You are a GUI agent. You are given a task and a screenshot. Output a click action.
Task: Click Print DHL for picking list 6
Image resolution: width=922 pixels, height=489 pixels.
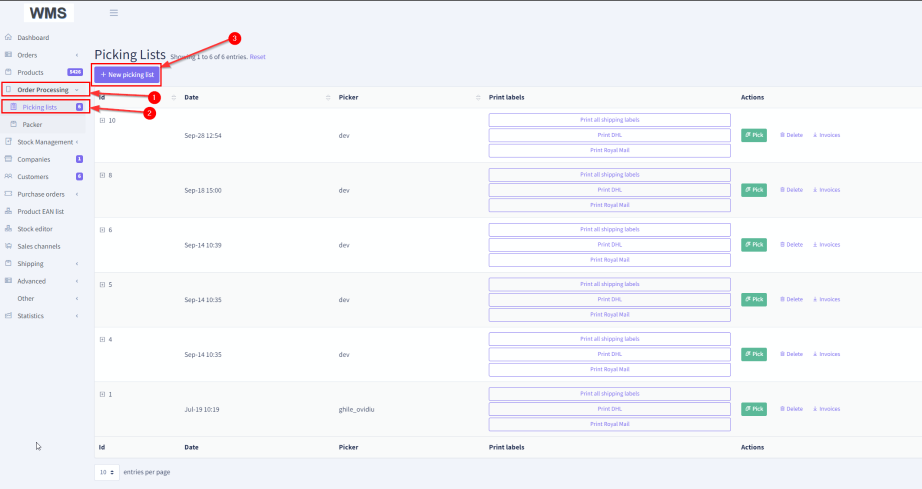pos(609,244)
